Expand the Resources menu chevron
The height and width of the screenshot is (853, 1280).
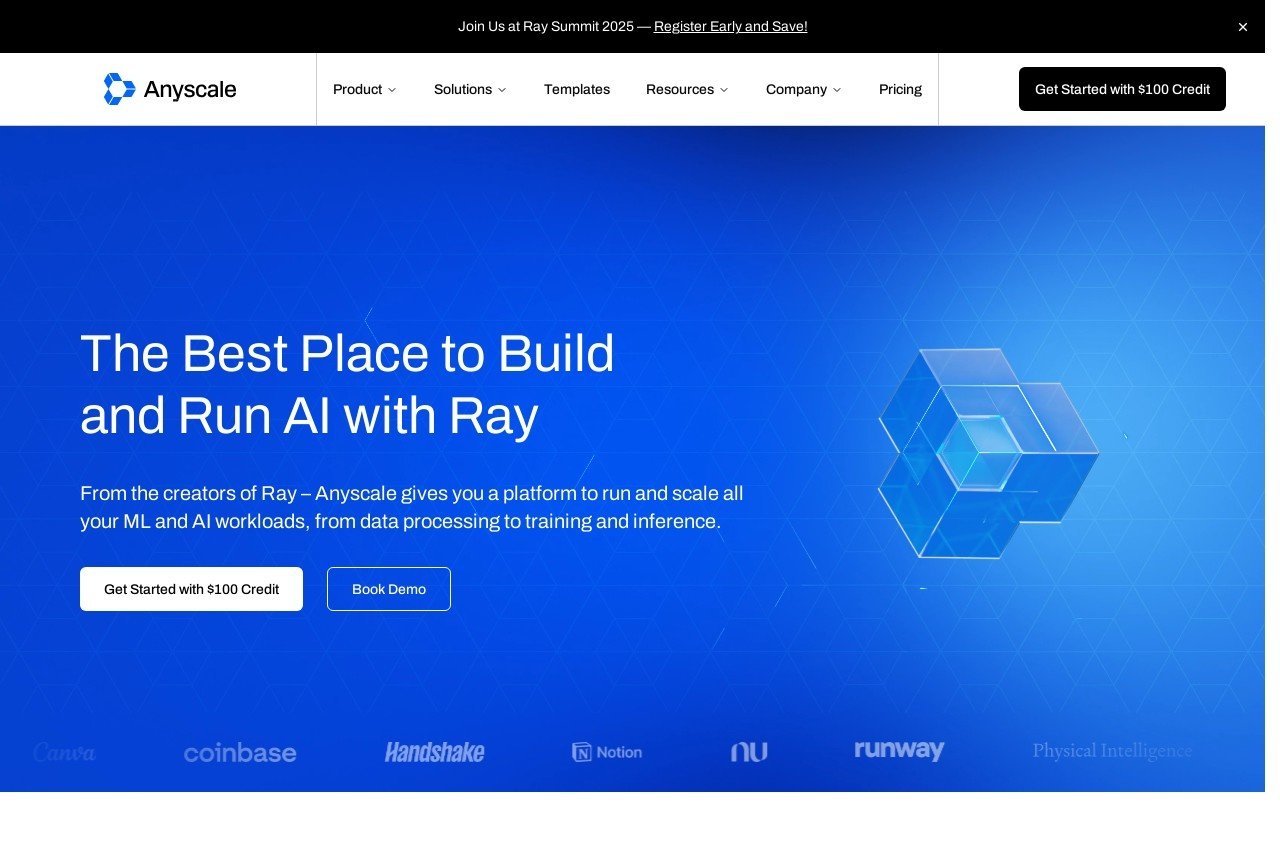click(724, 90)
